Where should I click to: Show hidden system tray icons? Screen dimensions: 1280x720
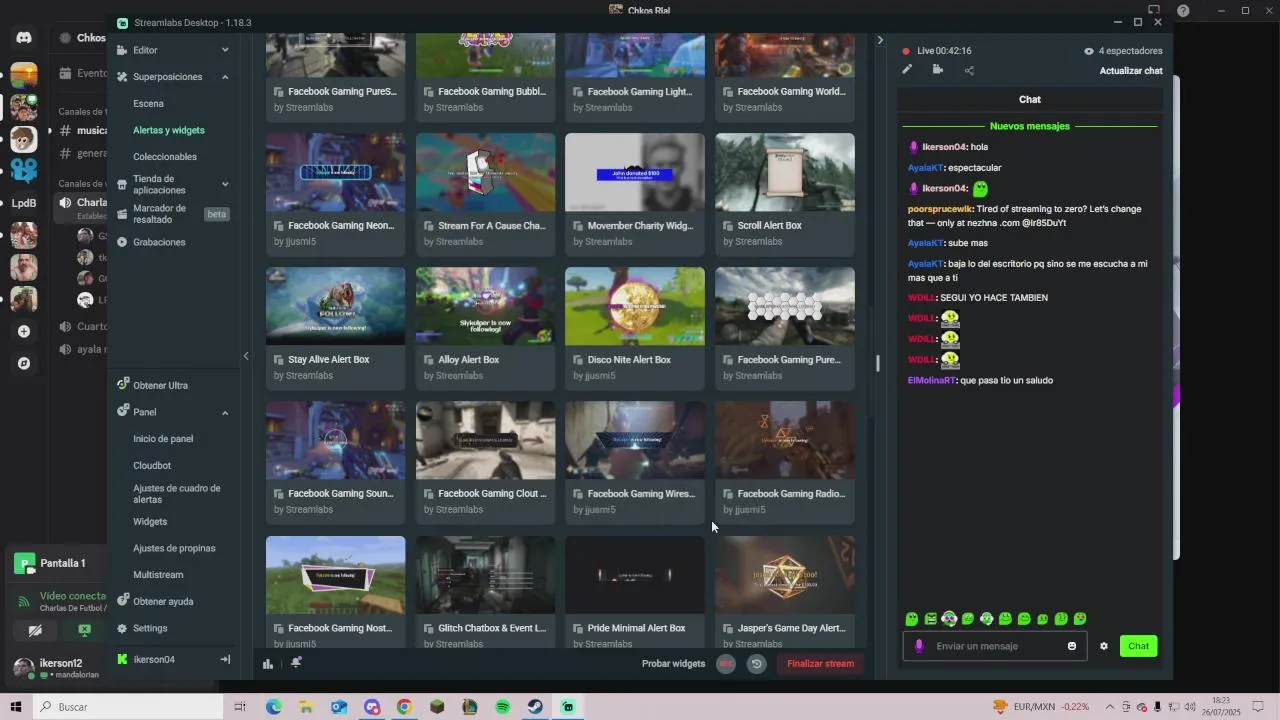1109,707
